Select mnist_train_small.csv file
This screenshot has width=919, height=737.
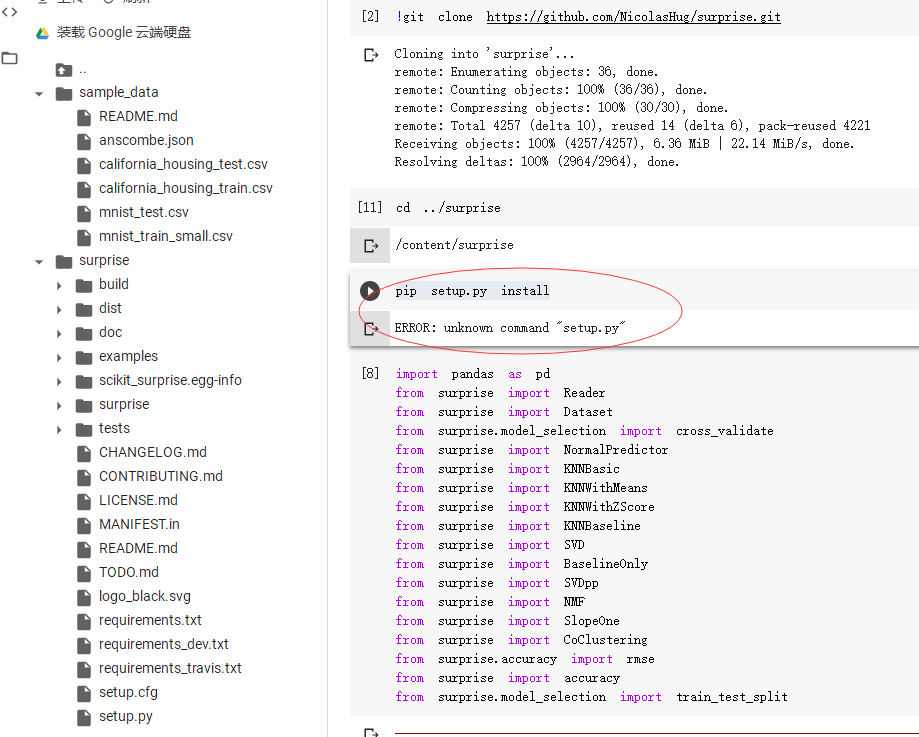coord(165,236)
